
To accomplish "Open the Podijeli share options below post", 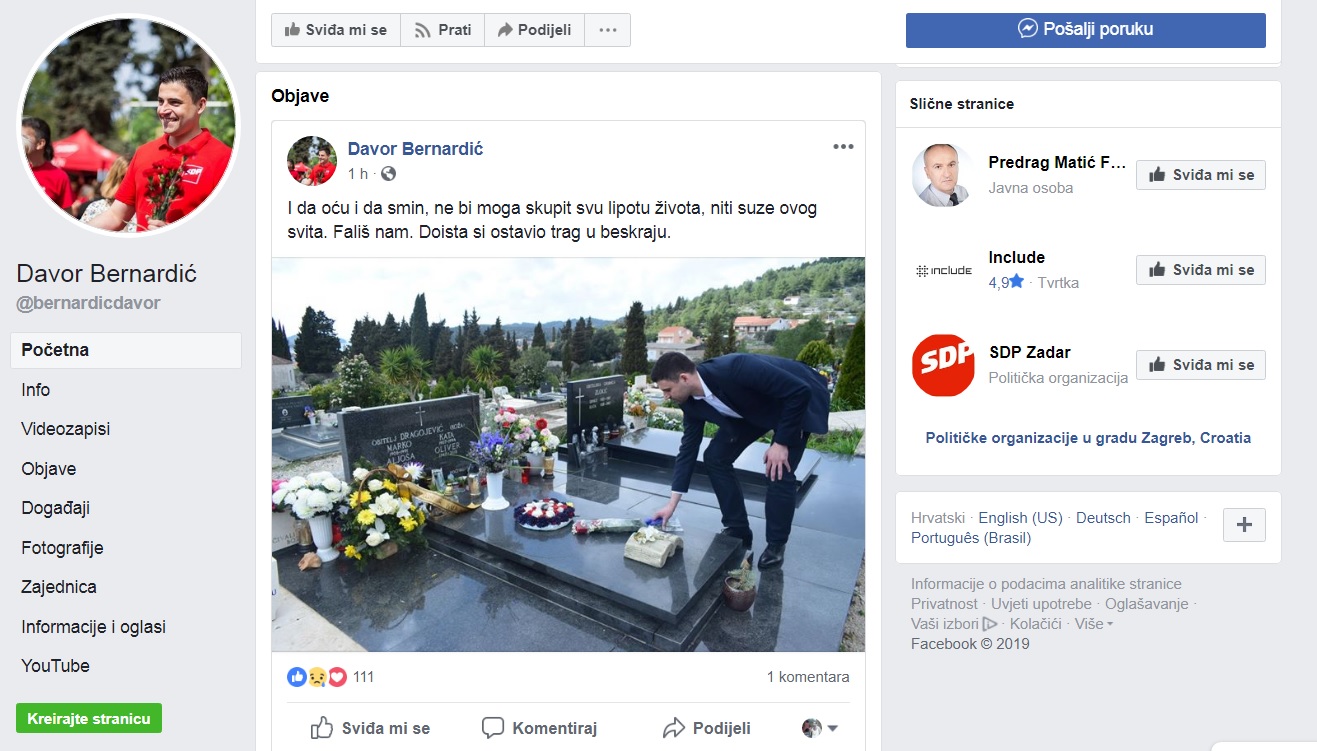I will 707,728.
